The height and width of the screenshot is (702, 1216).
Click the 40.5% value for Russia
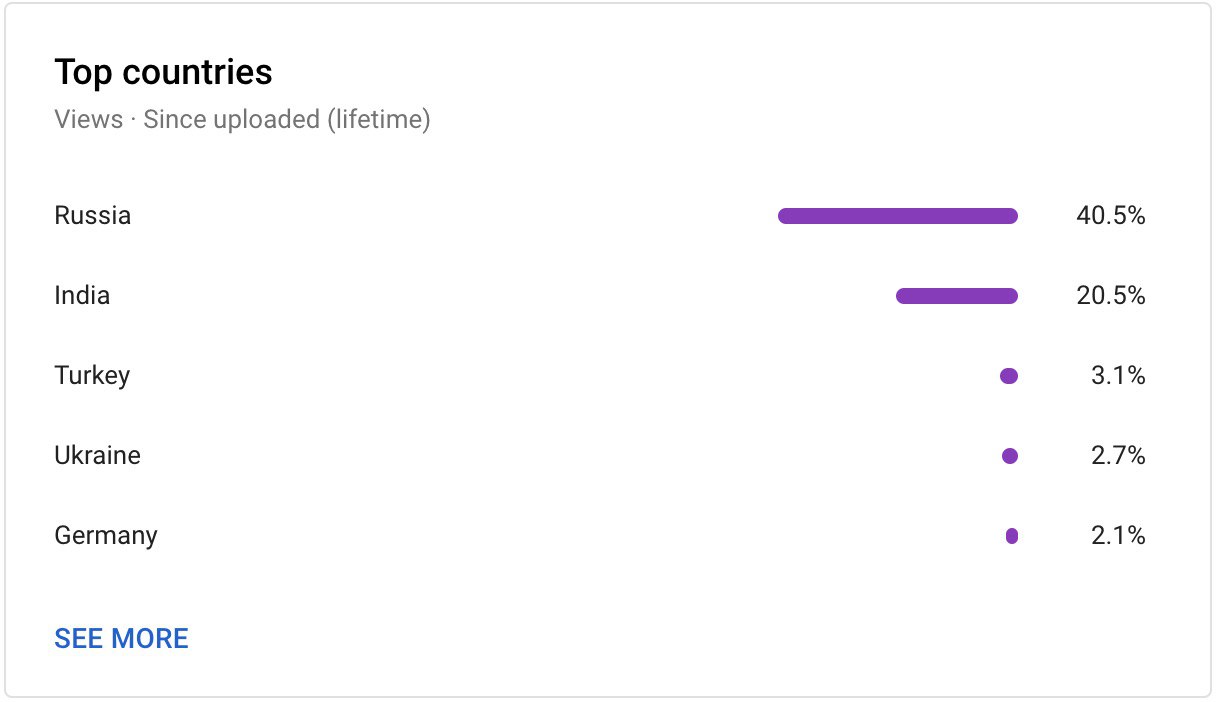1110,215
